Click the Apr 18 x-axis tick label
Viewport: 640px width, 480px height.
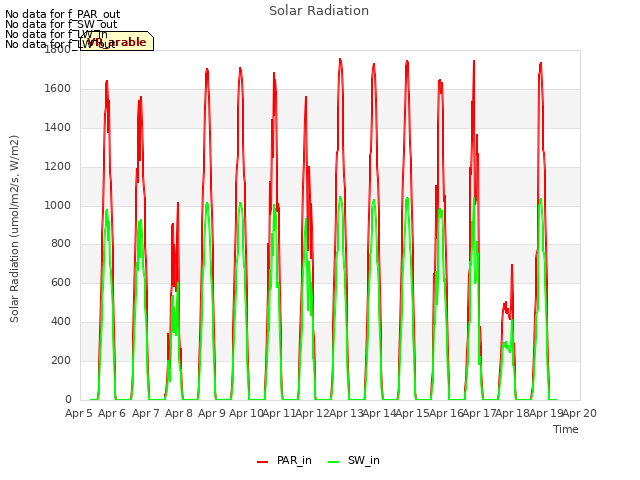513,413
